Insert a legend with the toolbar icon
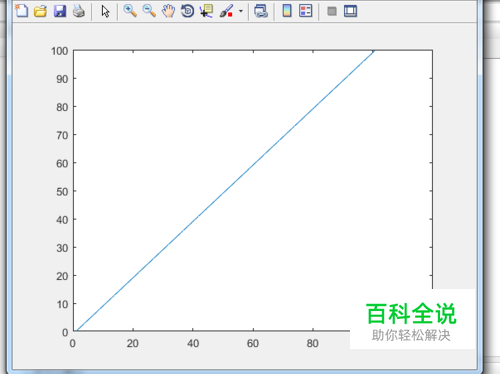The width and height of the screenshot is (500, 374). pyautogui.click(x=306, y=11)
